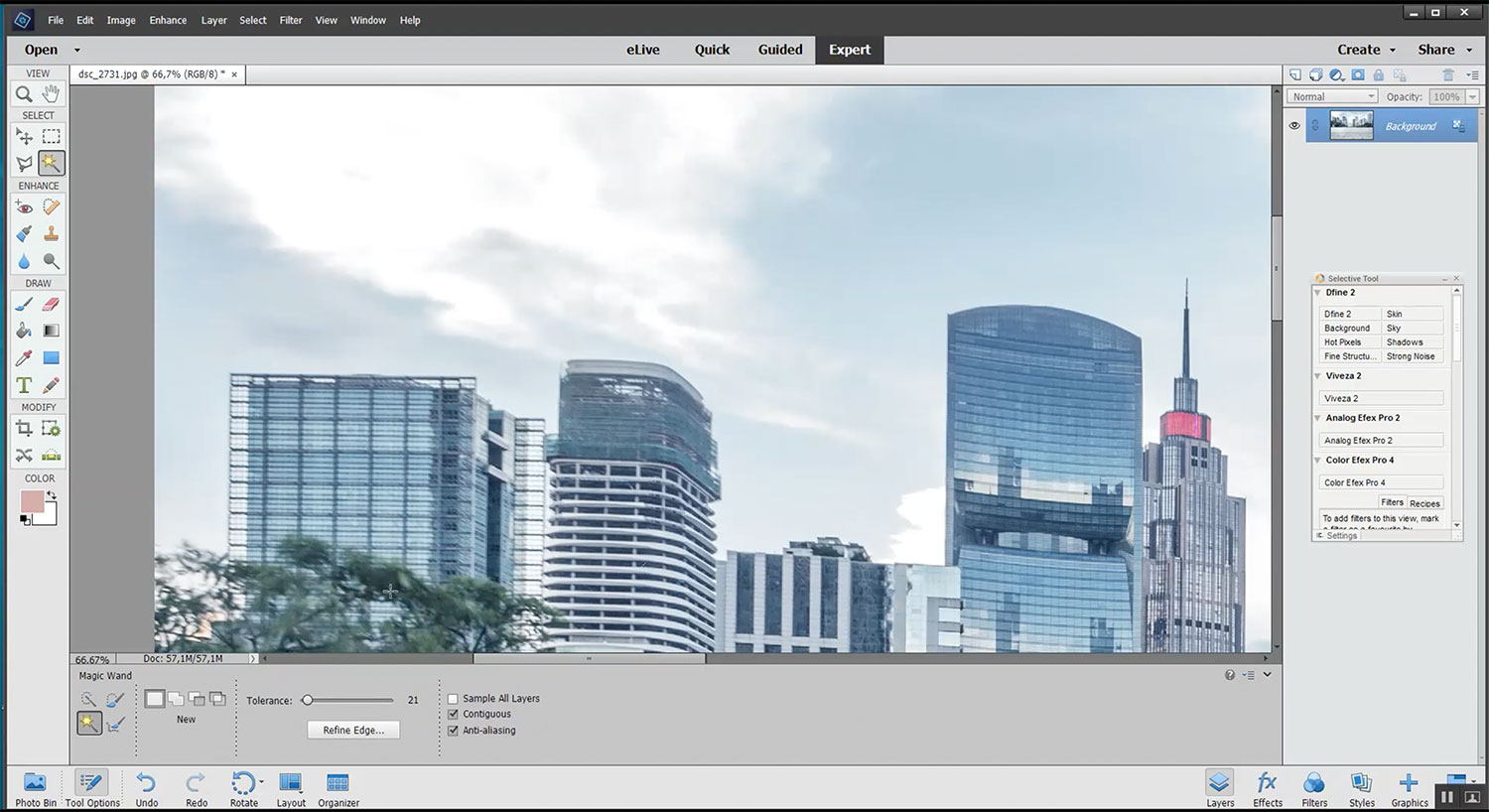Select the Type tool
Screen dimensions: 1489x812
pos(24,385)
